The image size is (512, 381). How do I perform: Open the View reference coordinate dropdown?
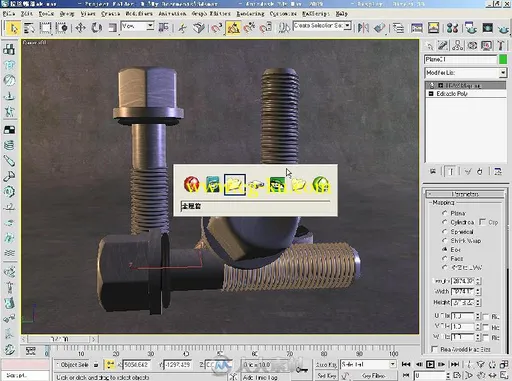pyautogui.click(x=137, y=26)
